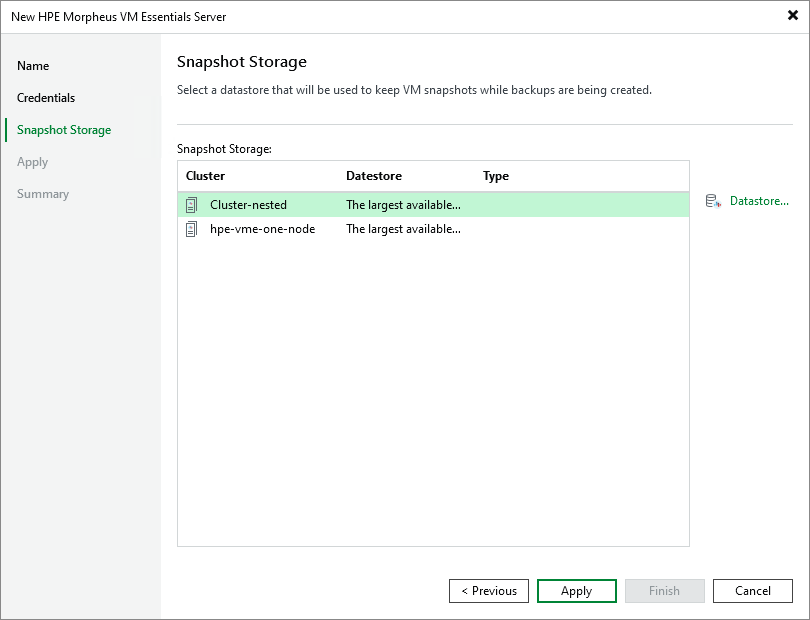Click the Datastore database icon
The image size is (810, 620).
point(712,200)
